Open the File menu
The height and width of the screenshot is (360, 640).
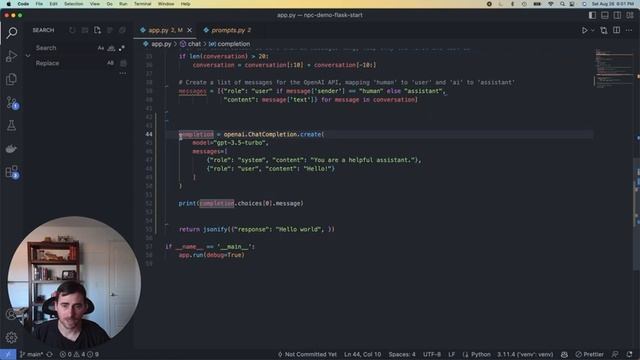point(39,4)
